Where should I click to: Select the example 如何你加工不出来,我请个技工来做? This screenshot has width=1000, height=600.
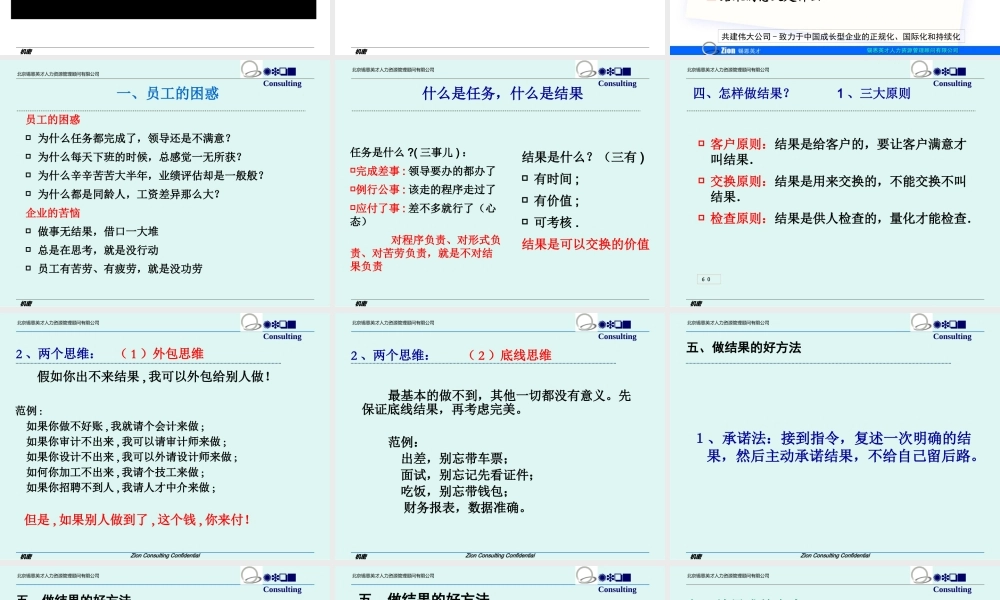pos(115,472)
